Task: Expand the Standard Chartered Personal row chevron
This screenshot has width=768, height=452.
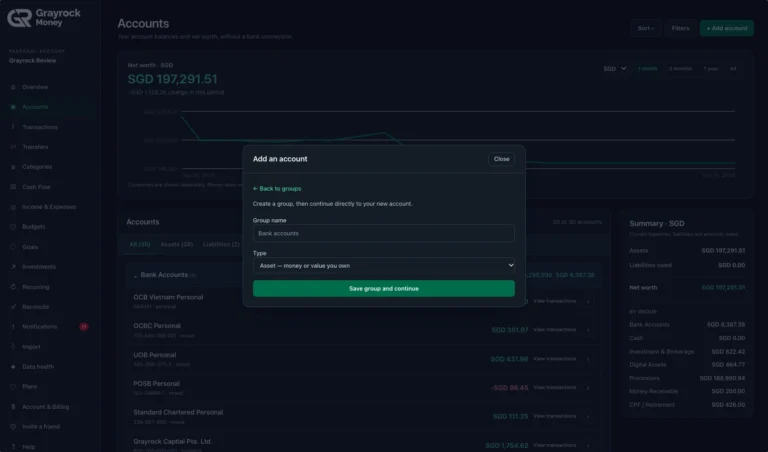Action: [588, 417]
